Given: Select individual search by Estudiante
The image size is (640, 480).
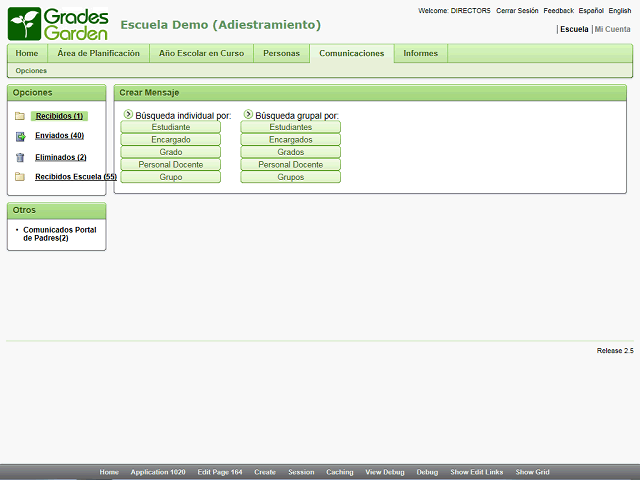Looking at the screenshot, I should click(171, 127).
